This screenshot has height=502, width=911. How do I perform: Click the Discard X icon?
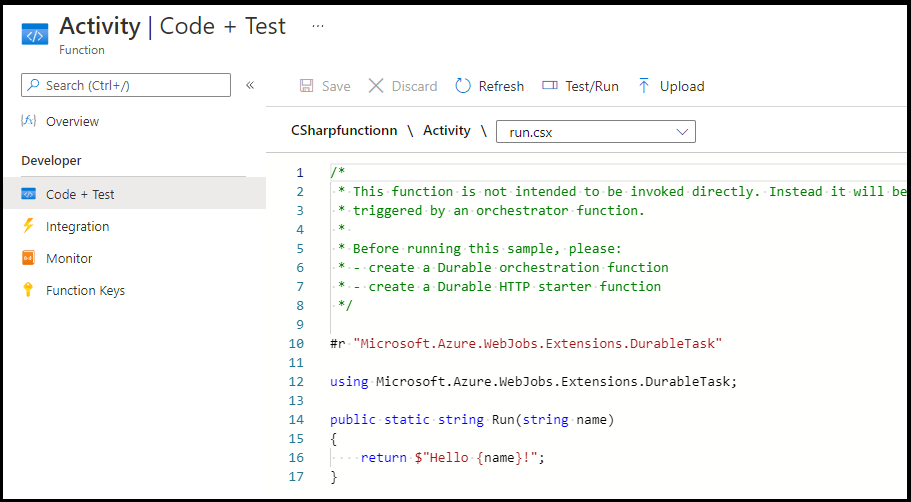pyautogui.click(x=376, y=86)
